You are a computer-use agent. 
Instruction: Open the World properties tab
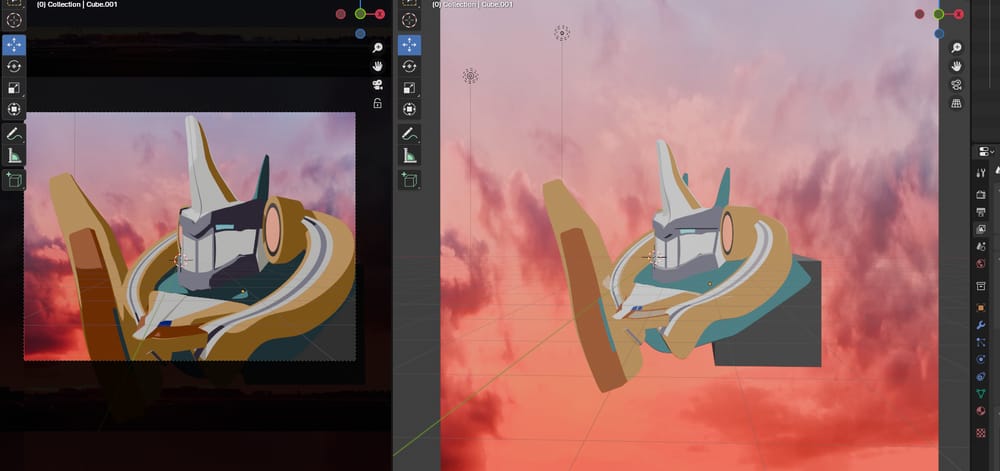click(x=981, y=263)
